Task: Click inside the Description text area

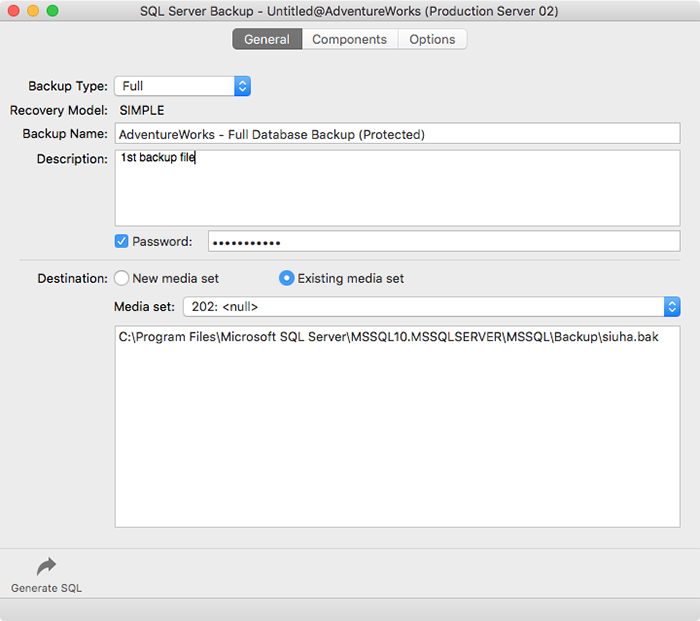Action: tap(397, 188)
